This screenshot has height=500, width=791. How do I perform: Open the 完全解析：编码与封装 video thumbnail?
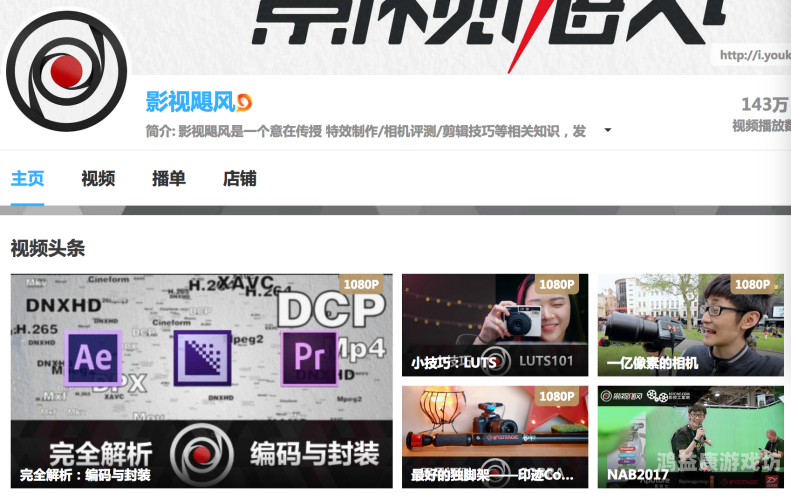click(202, 381)
